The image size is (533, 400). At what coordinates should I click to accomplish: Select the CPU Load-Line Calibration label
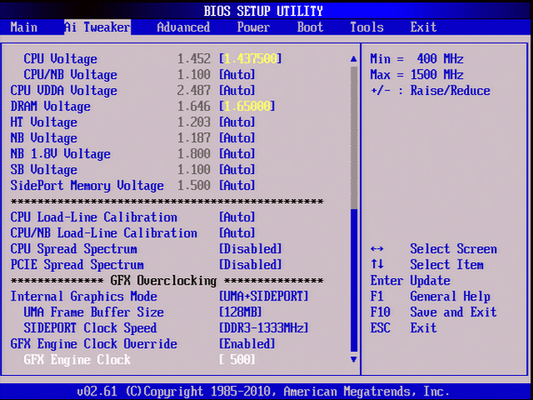[94, 217]
